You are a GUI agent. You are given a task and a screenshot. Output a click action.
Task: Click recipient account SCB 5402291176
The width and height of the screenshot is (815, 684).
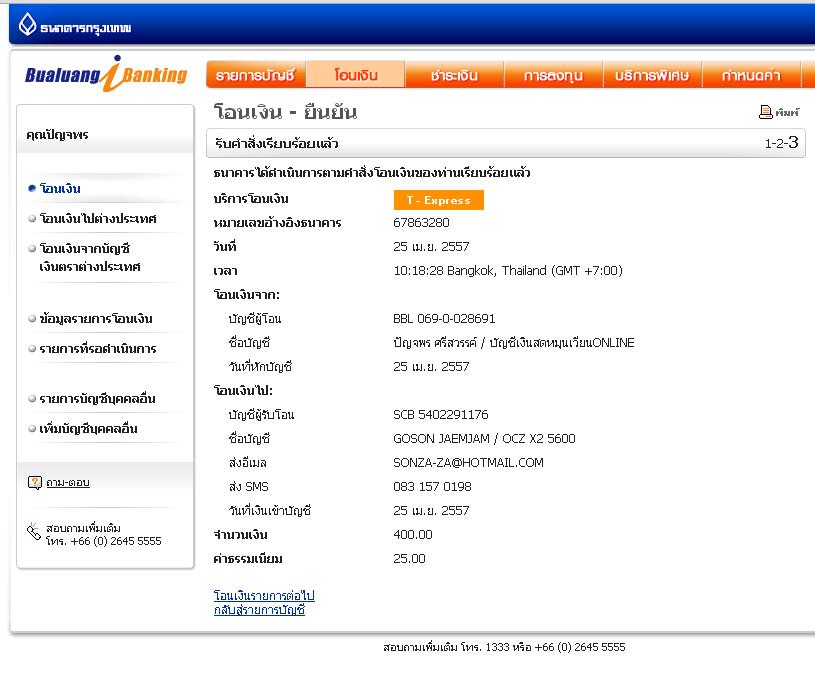tap(441, 415)
